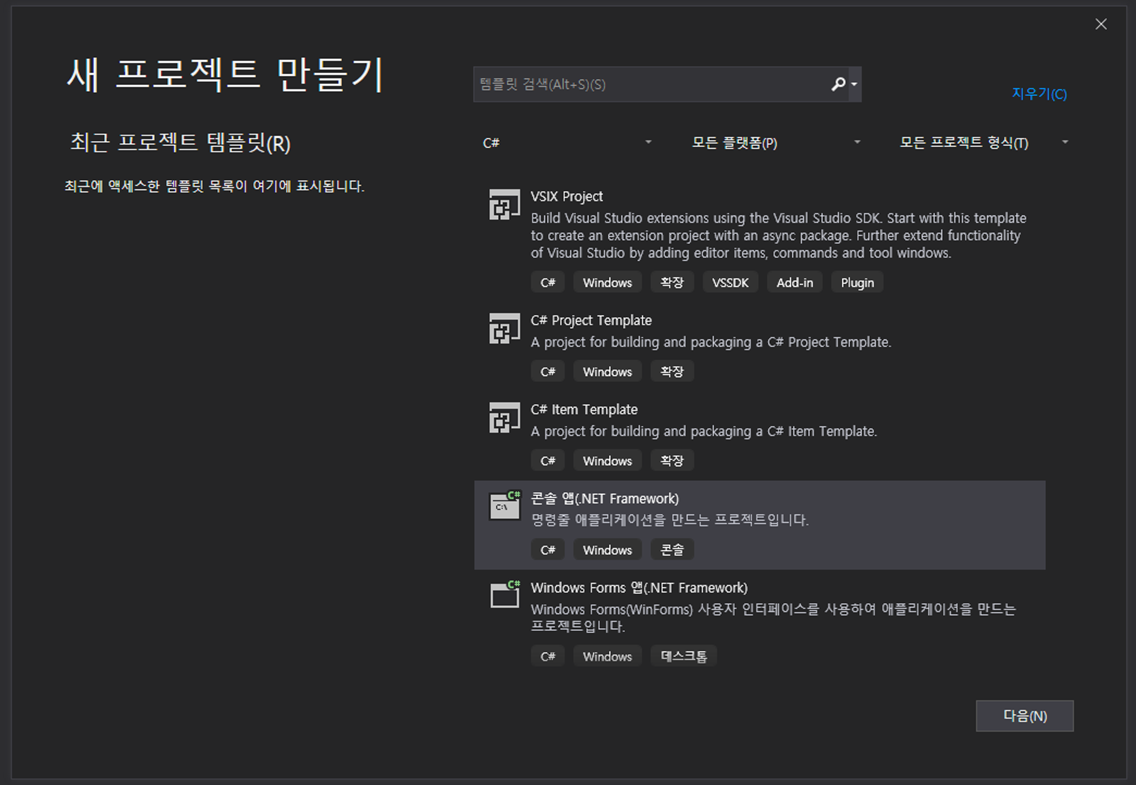
Task: Select the VSIX Project title
Action: (x=567, y=196)
